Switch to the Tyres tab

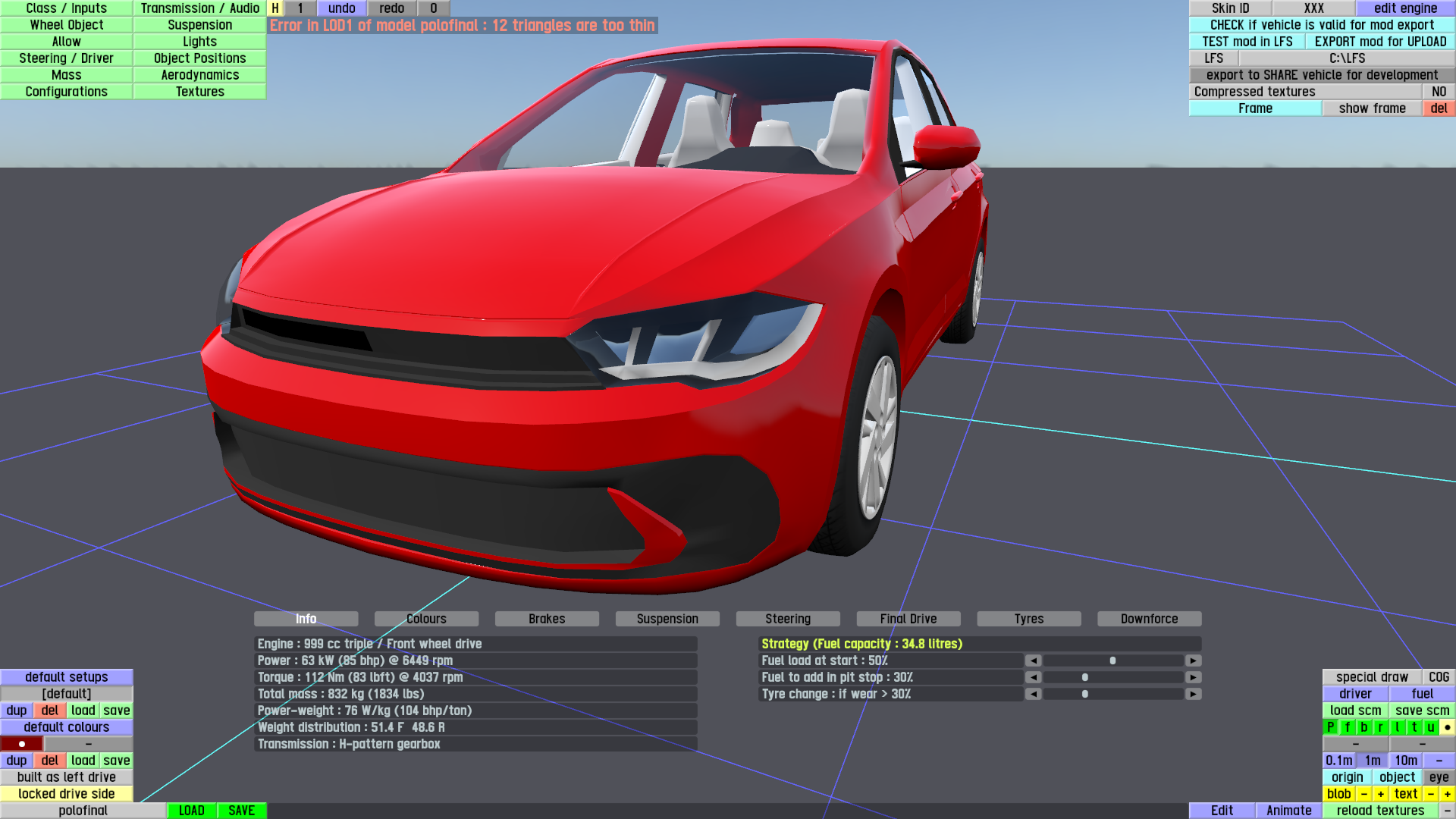(x=1028, y=619)
